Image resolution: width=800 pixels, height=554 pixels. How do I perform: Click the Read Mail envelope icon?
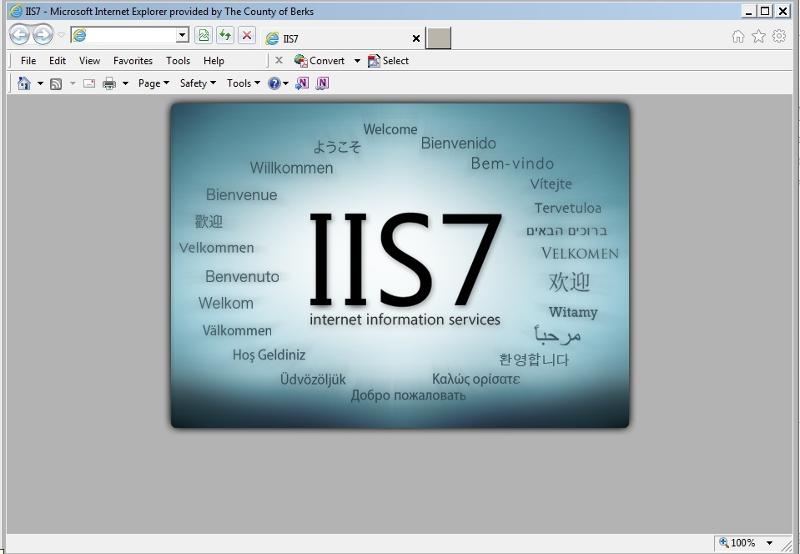coord(89,83)
